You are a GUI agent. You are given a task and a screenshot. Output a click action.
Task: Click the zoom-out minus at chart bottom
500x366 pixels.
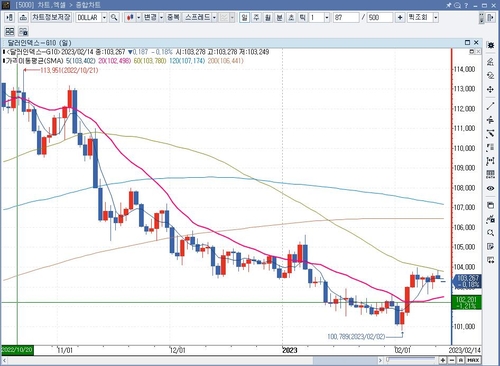click(x=452, y=360)
